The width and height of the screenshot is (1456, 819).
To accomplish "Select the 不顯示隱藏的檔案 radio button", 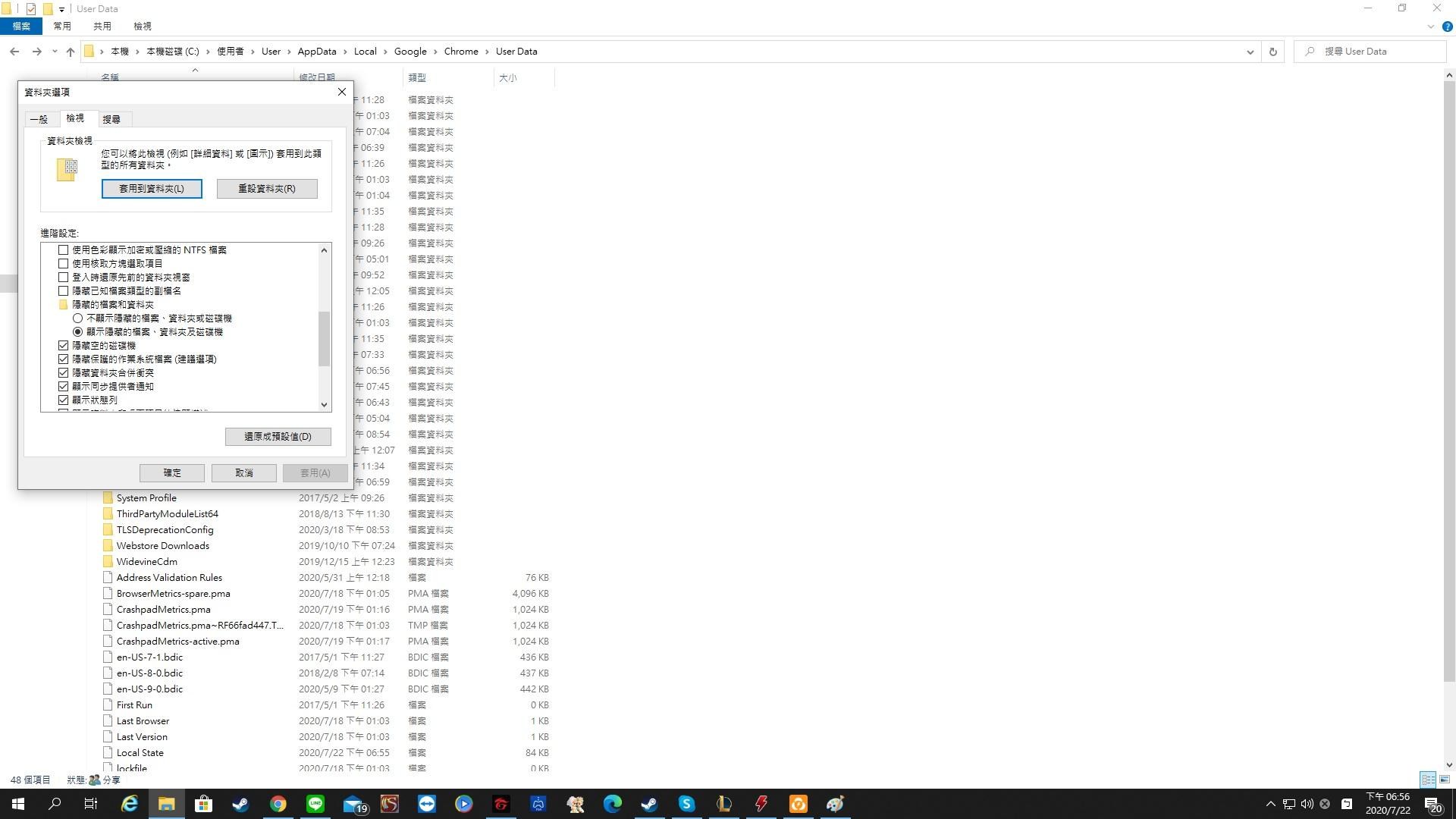I will point(77,318).
